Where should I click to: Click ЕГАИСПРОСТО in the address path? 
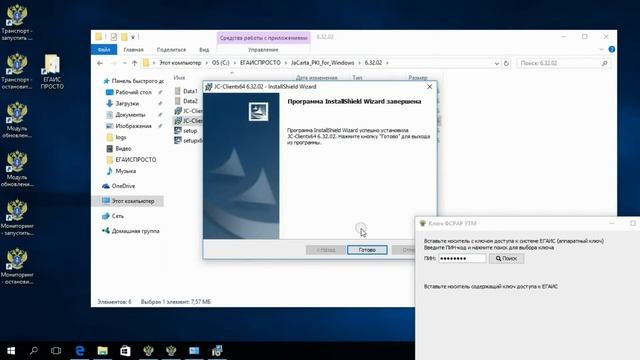point(260,63)
